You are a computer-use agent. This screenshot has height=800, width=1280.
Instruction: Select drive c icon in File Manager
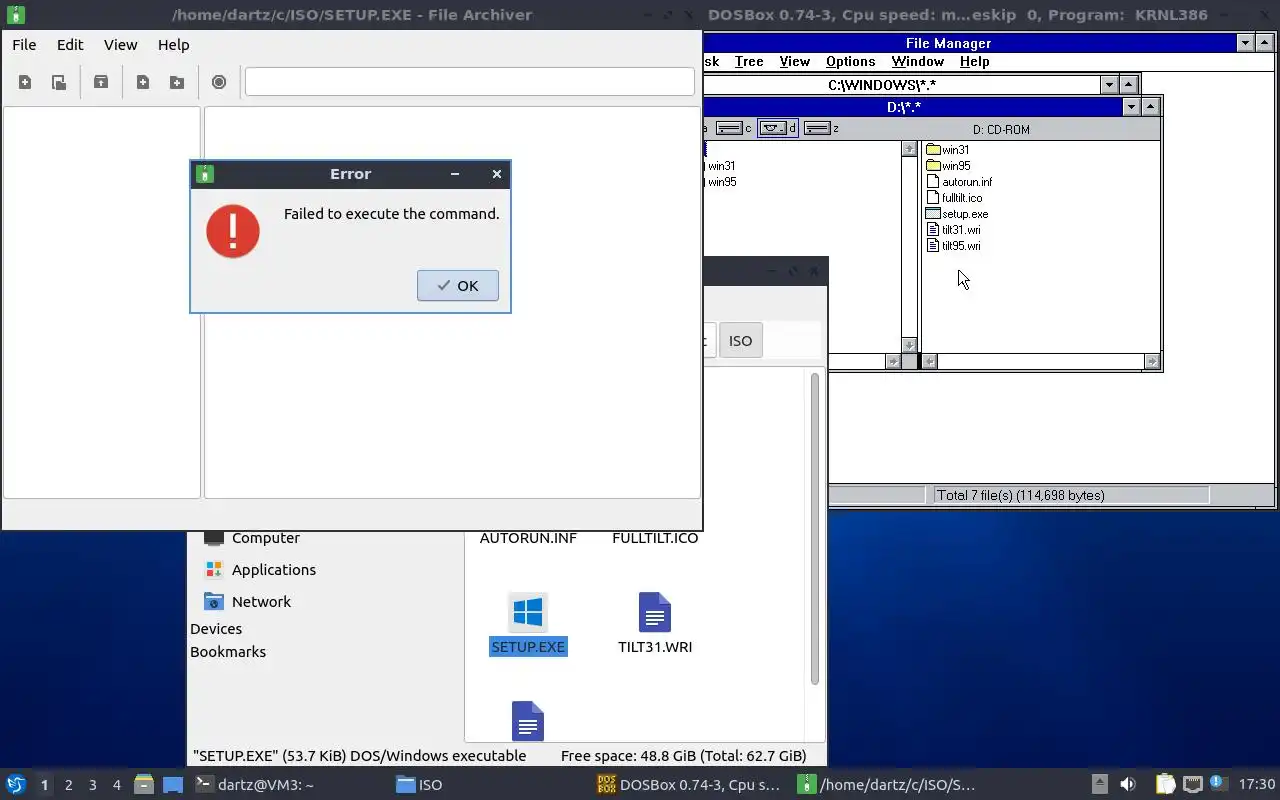(734, 128)
